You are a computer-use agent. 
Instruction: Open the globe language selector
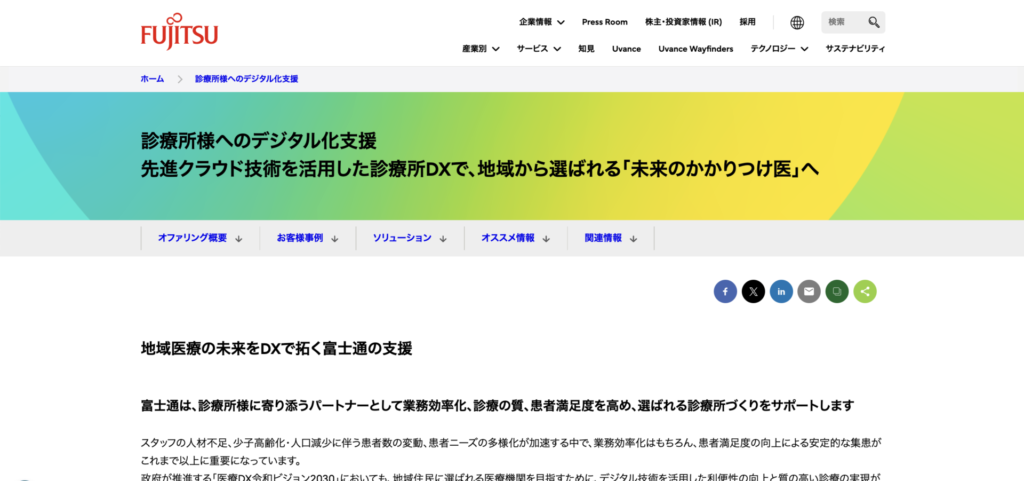pos(797,22)
